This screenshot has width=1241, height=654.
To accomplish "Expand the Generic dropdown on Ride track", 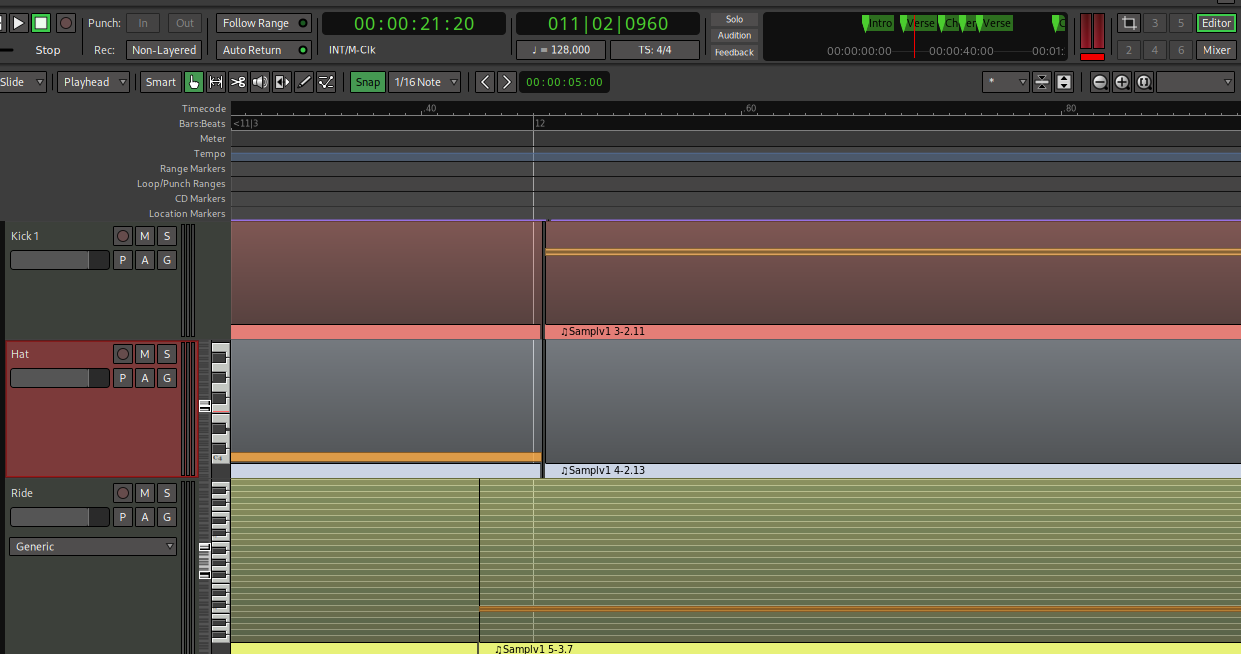I will 93,547.
